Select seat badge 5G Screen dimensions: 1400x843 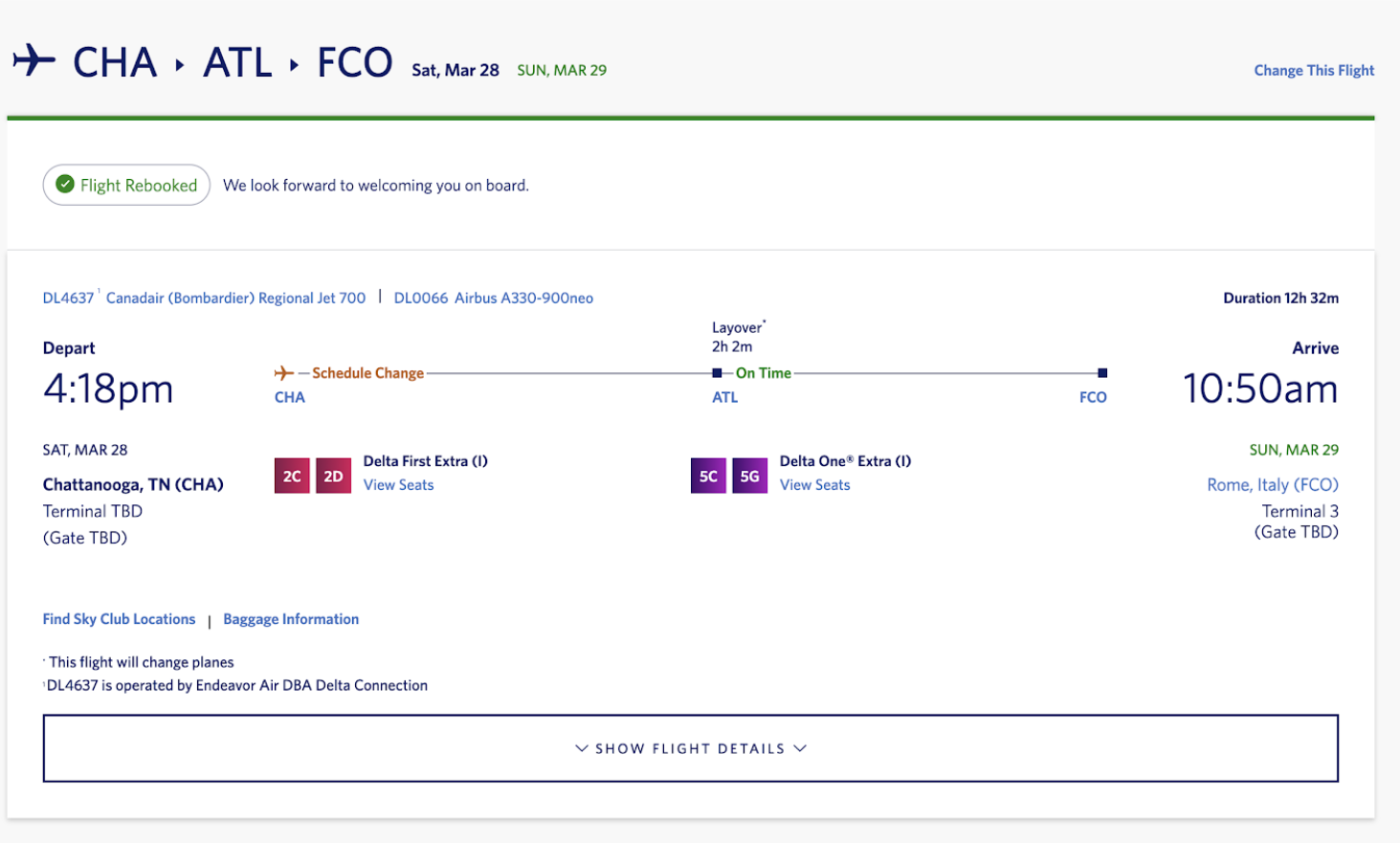[x=749, y=476]
